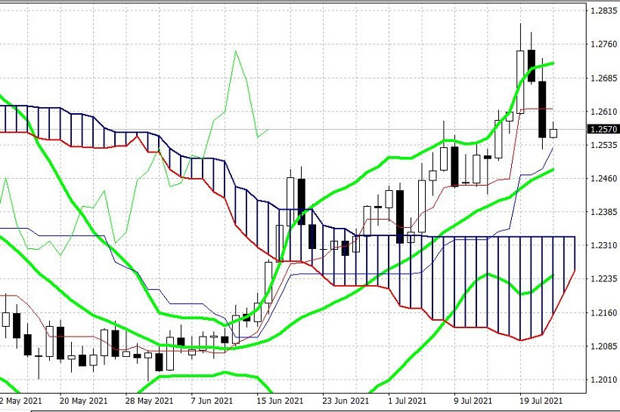620x412 pixels.
Task: Select the 15 Jun 2021 date label
Action: point(280,401)
